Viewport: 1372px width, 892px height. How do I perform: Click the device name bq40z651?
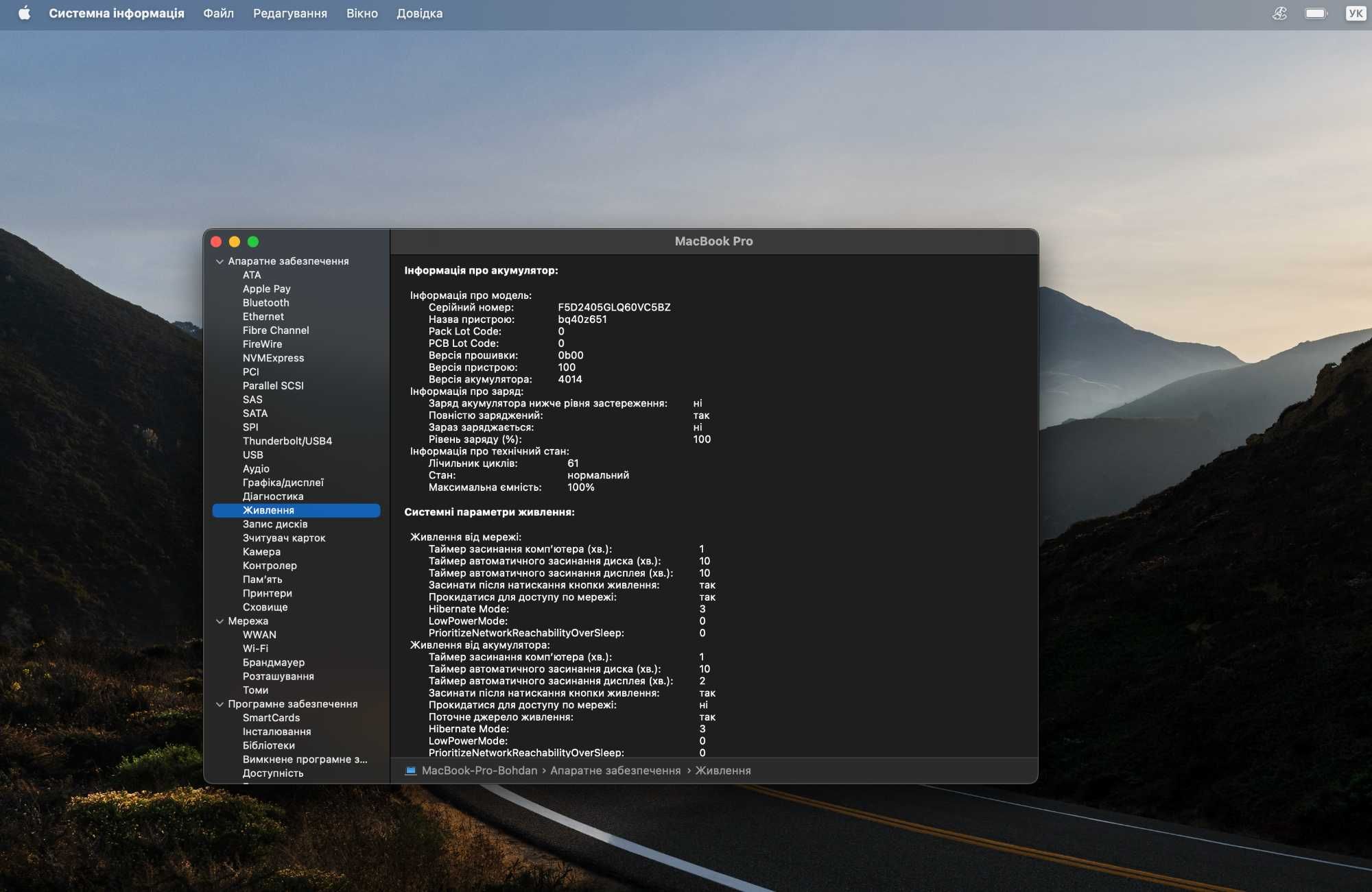click(x=582, y=320)
